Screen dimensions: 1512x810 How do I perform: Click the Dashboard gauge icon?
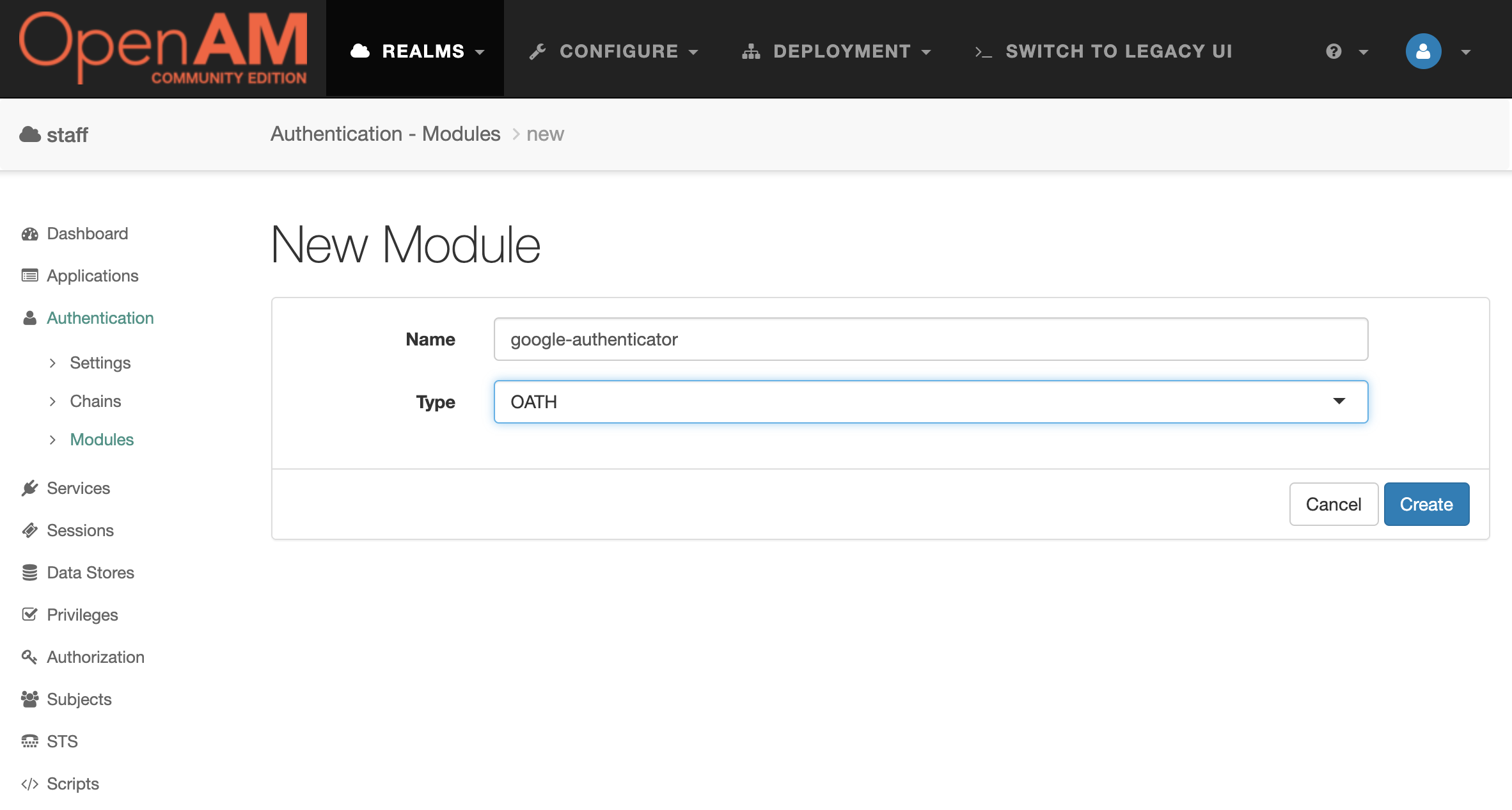point(29,234)
